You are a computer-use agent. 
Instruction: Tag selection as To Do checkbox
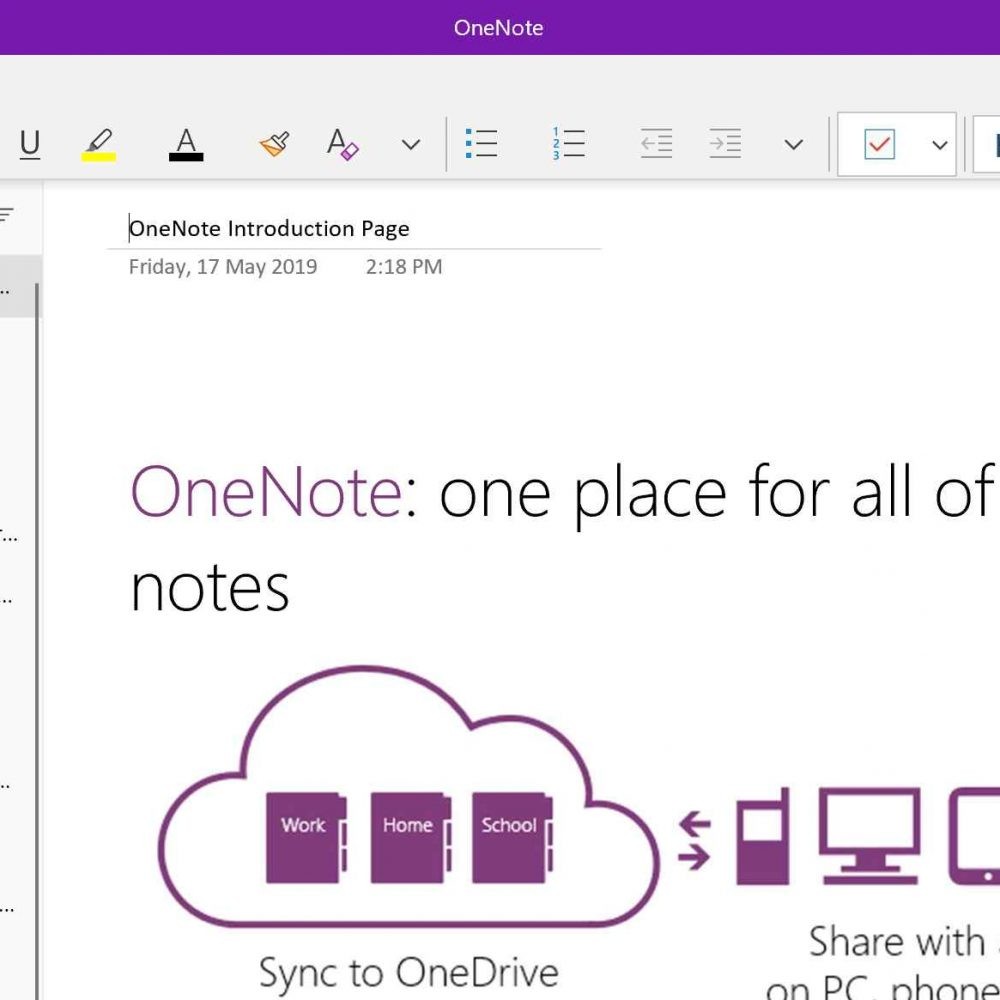[879, 144]
